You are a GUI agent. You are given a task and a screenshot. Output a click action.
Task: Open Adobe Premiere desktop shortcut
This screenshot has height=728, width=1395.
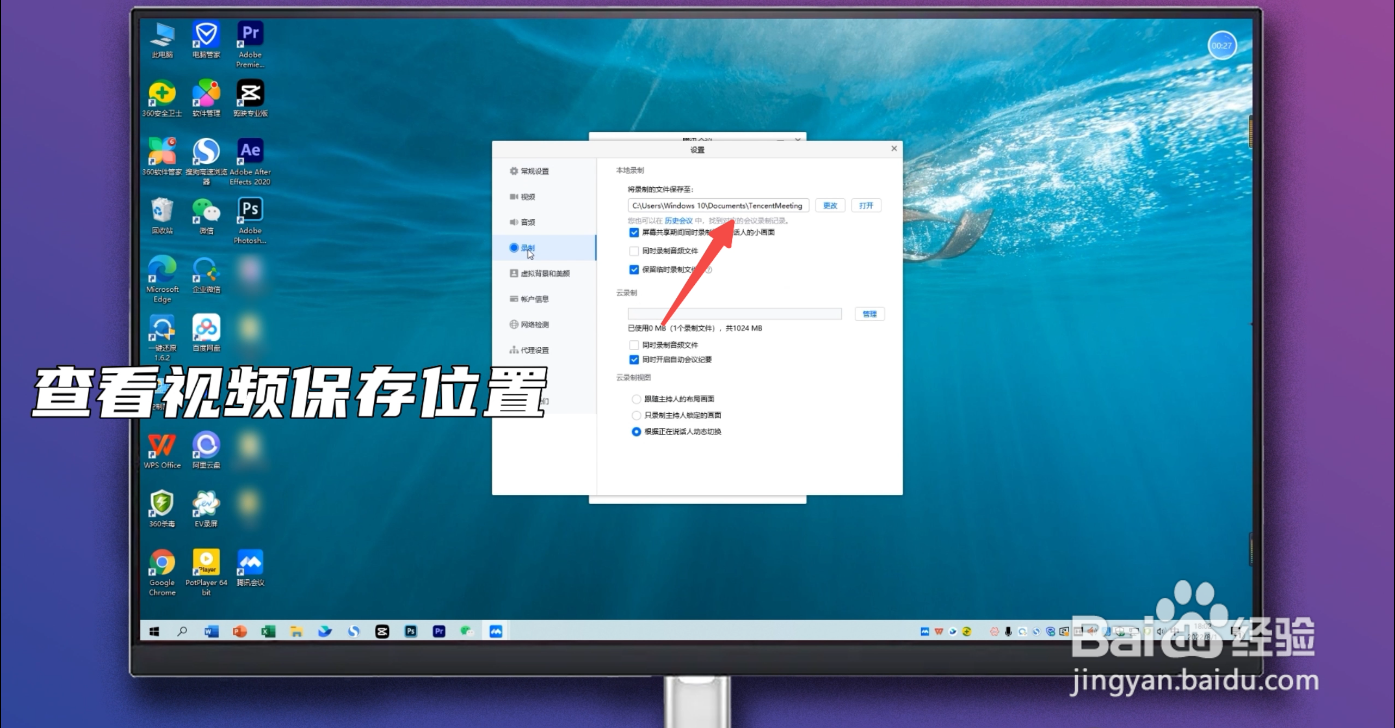pyautogui.click(x=250, y=45)
